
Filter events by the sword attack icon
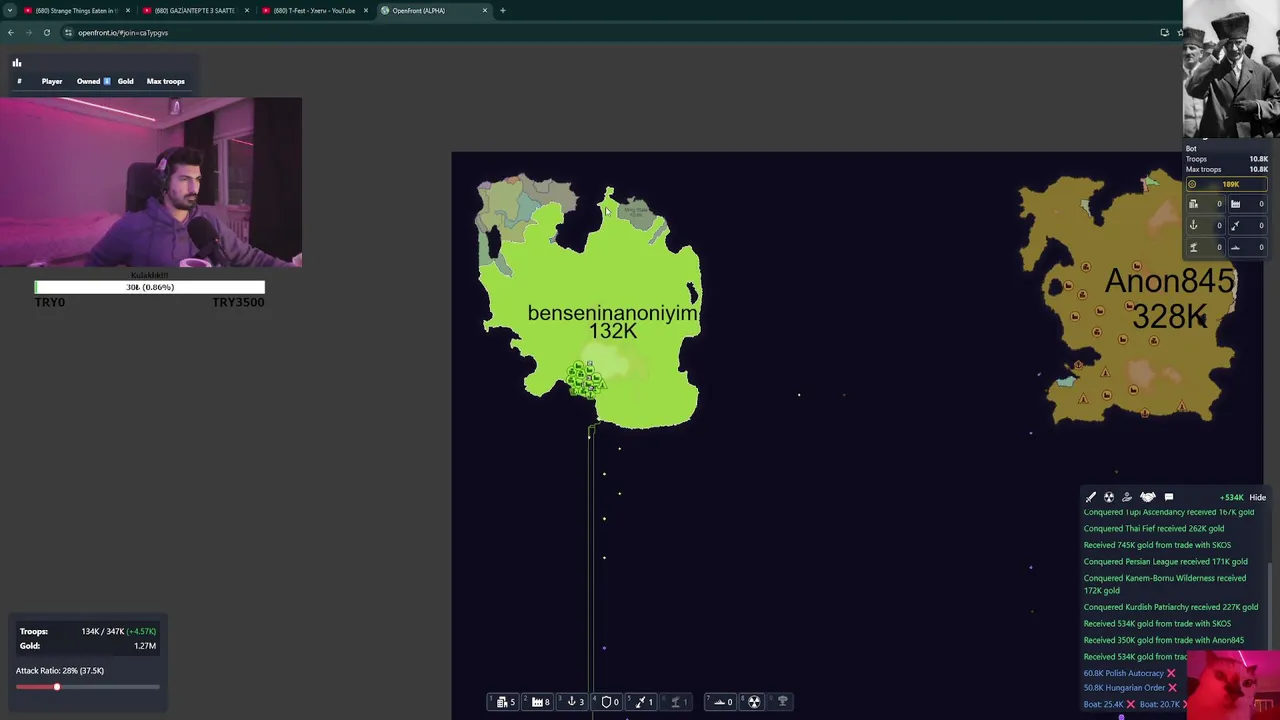(1091, 497)
